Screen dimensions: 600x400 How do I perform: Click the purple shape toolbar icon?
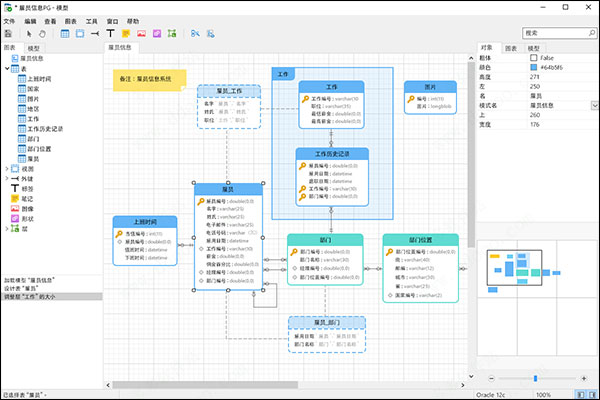click(157, 34)
